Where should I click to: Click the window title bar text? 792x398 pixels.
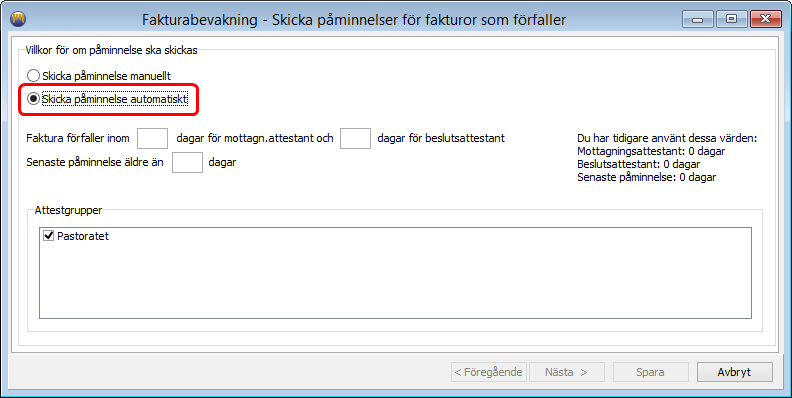pos(354,20)
